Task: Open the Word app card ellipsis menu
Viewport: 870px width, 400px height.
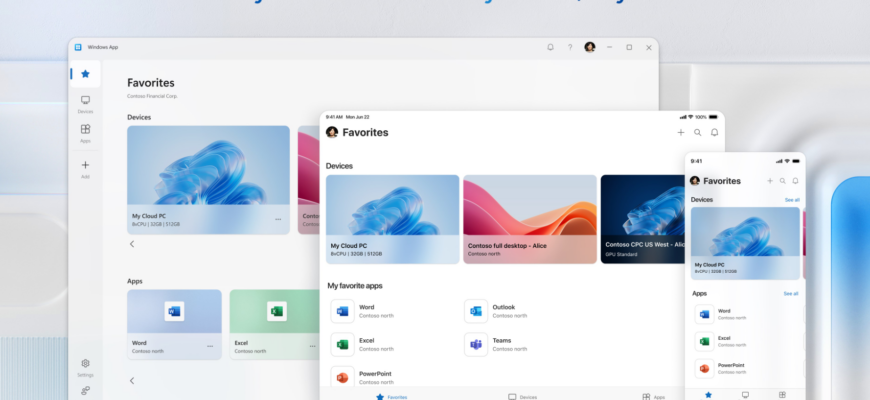Action: (210, 346)
